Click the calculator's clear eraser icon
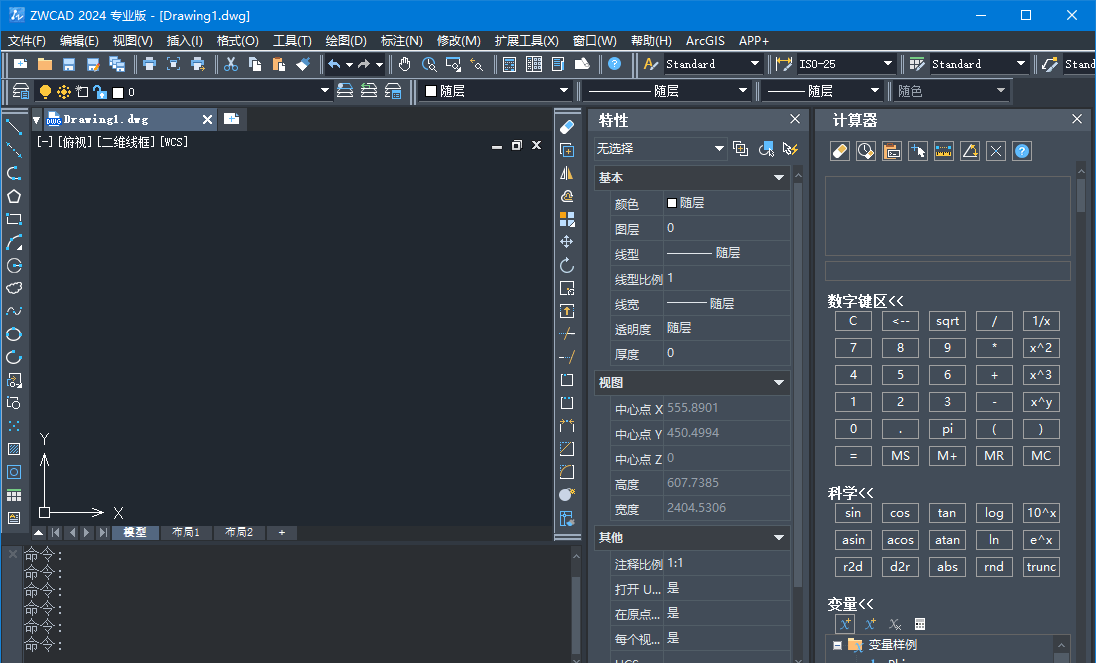 tap(839, 151)
